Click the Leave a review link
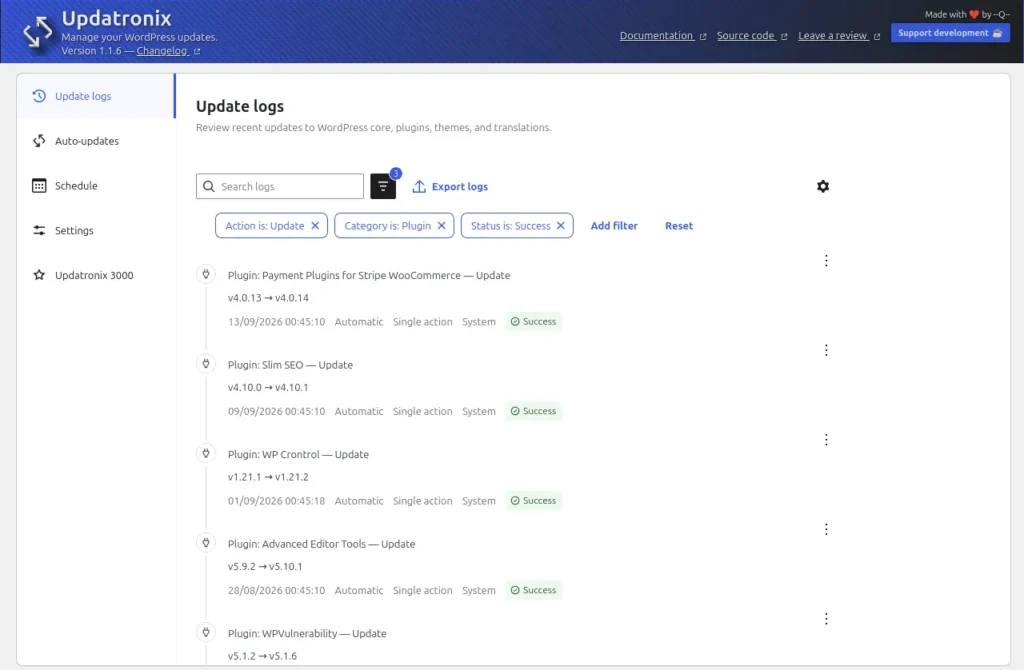This screenshot has height=670, width=1024. click(839, 36)
